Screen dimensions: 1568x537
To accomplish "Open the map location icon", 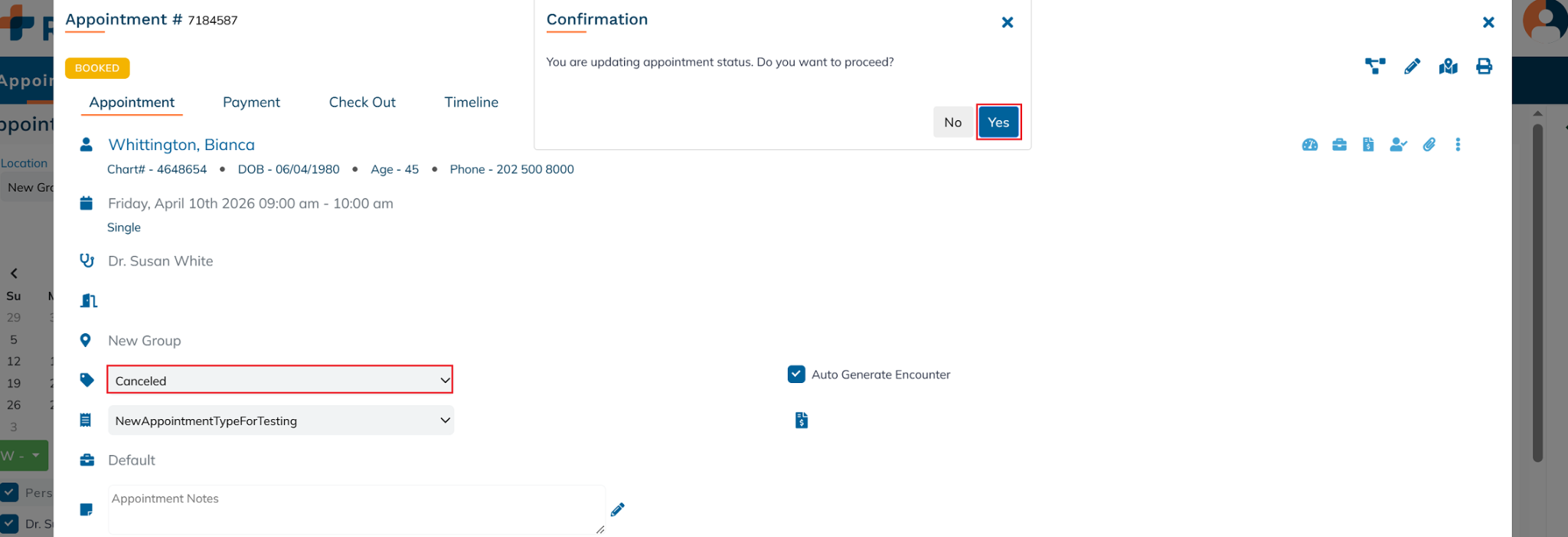I will [1448, 67].
